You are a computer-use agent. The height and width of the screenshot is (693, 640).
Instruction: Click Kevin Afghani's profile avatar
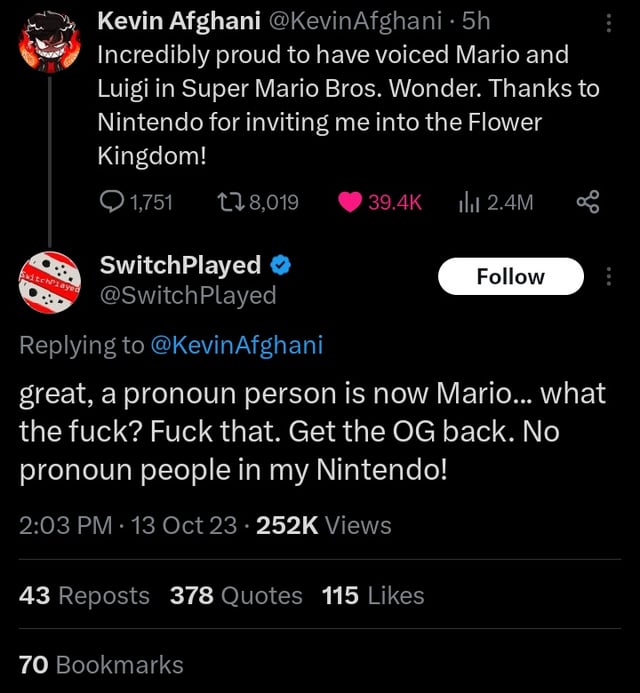pos(49,40)
